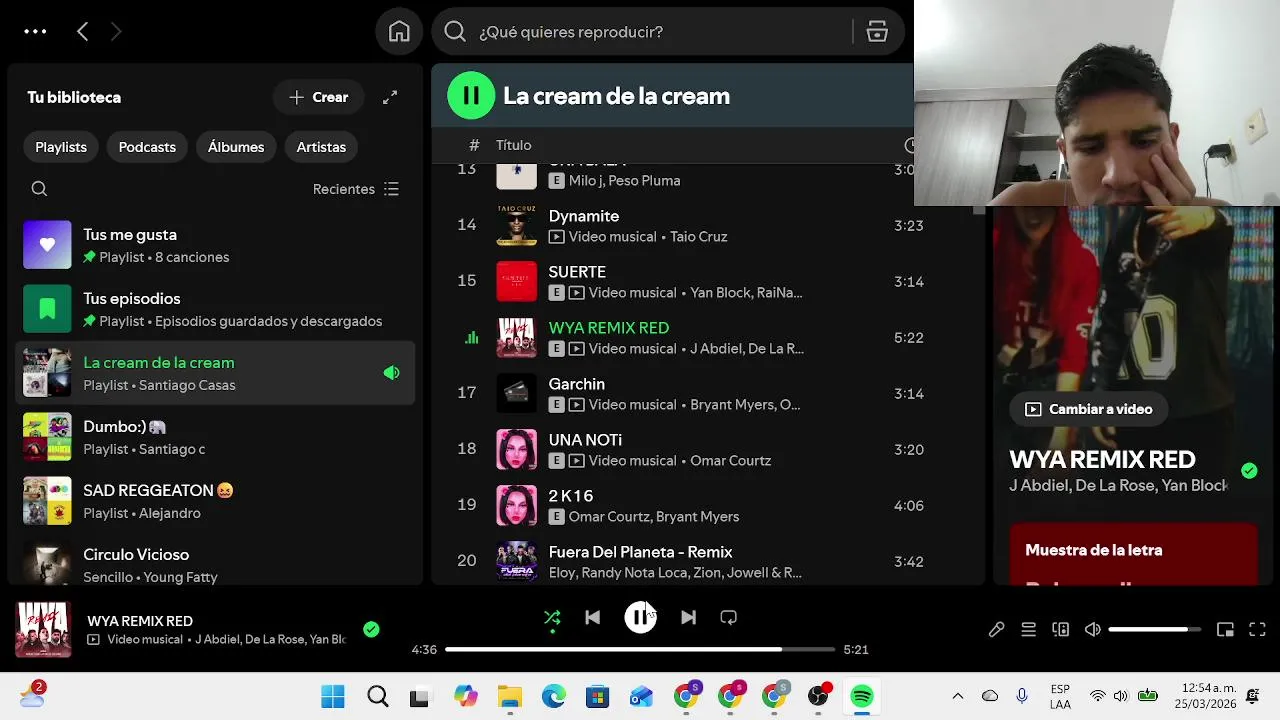Viewport: 1280px width, 720px height.
Task: Click the saved checkmark in now-playing panel
Action: pyautogui.click(x=1249, y=470)
